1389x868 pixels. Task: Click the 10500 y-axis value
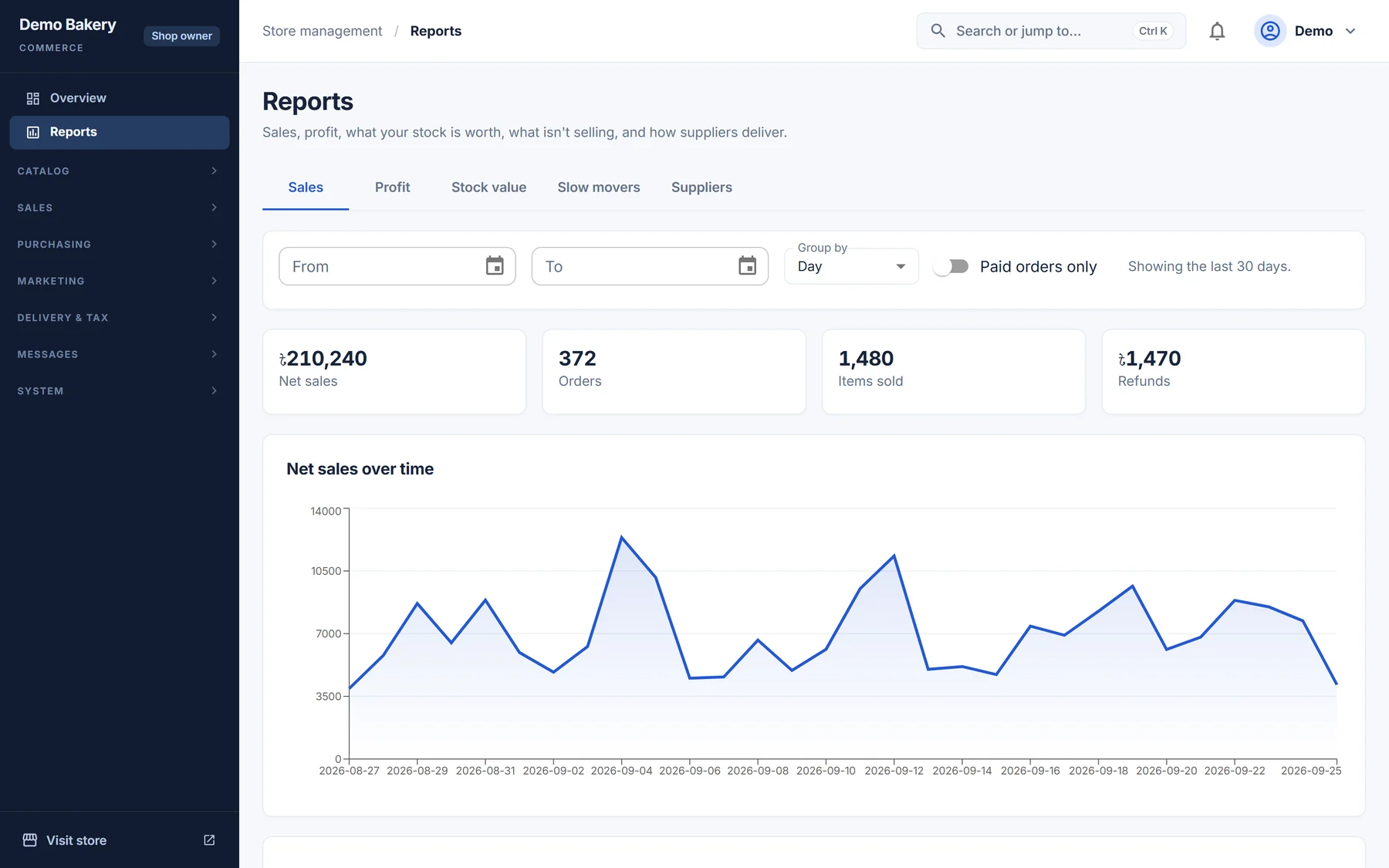pyautogui.click(x=326, y=571)
